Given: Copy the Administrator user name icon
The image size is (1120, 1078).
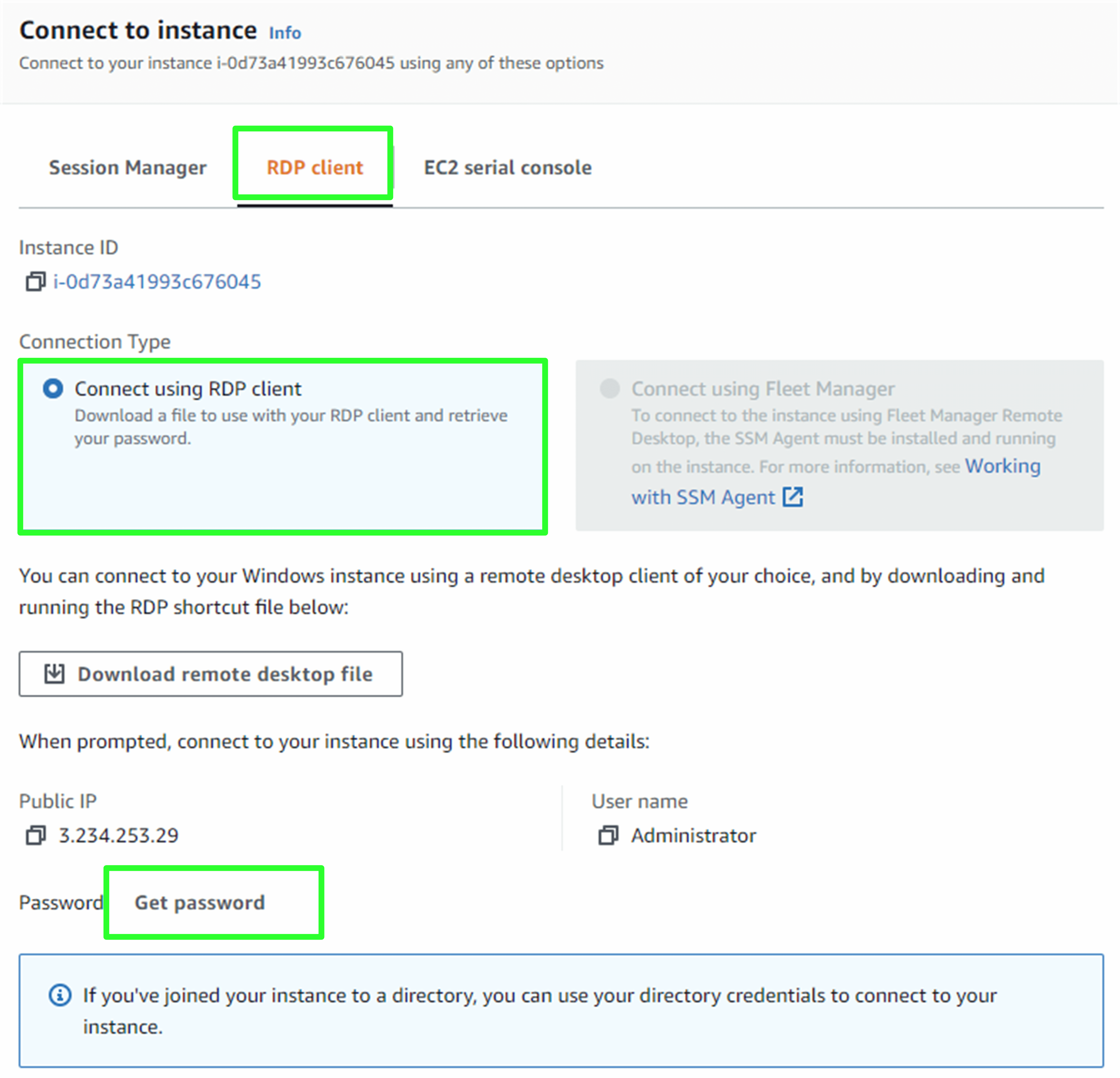Looking at the screenshot, I should pos(608,835).
